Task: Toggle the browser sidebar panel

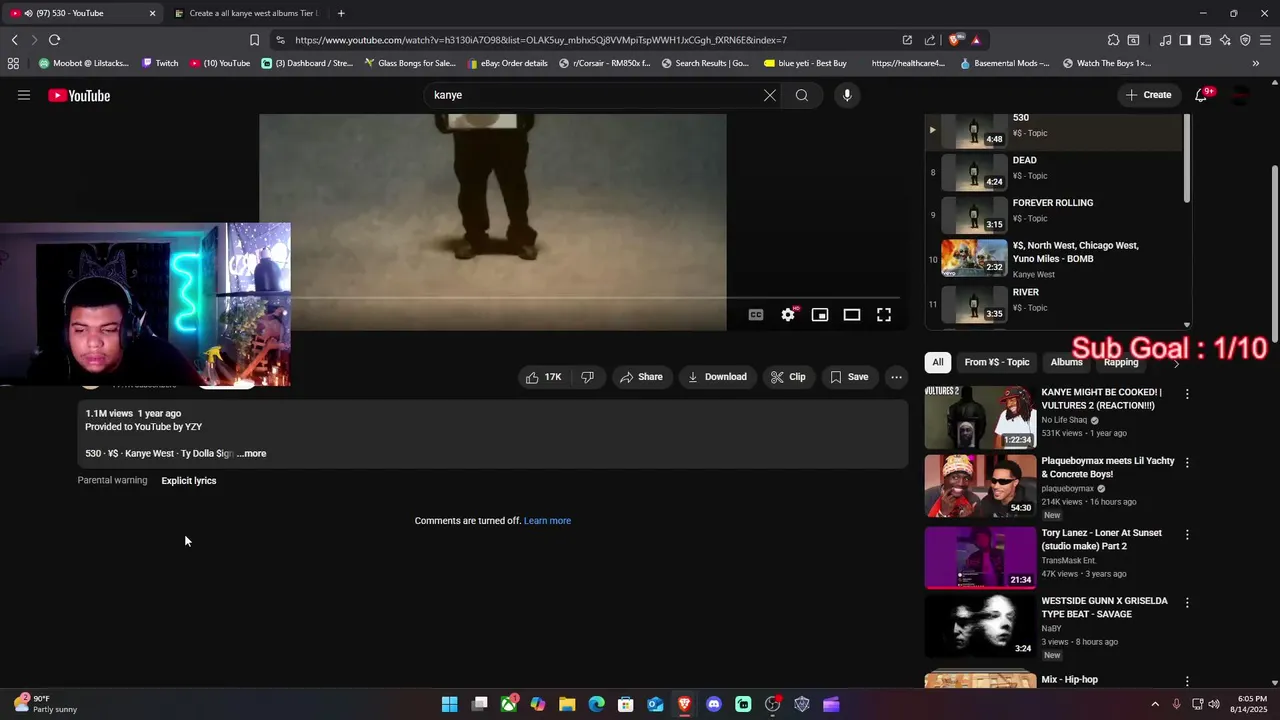Action: pyautogui.click(x=1185, y=40)
